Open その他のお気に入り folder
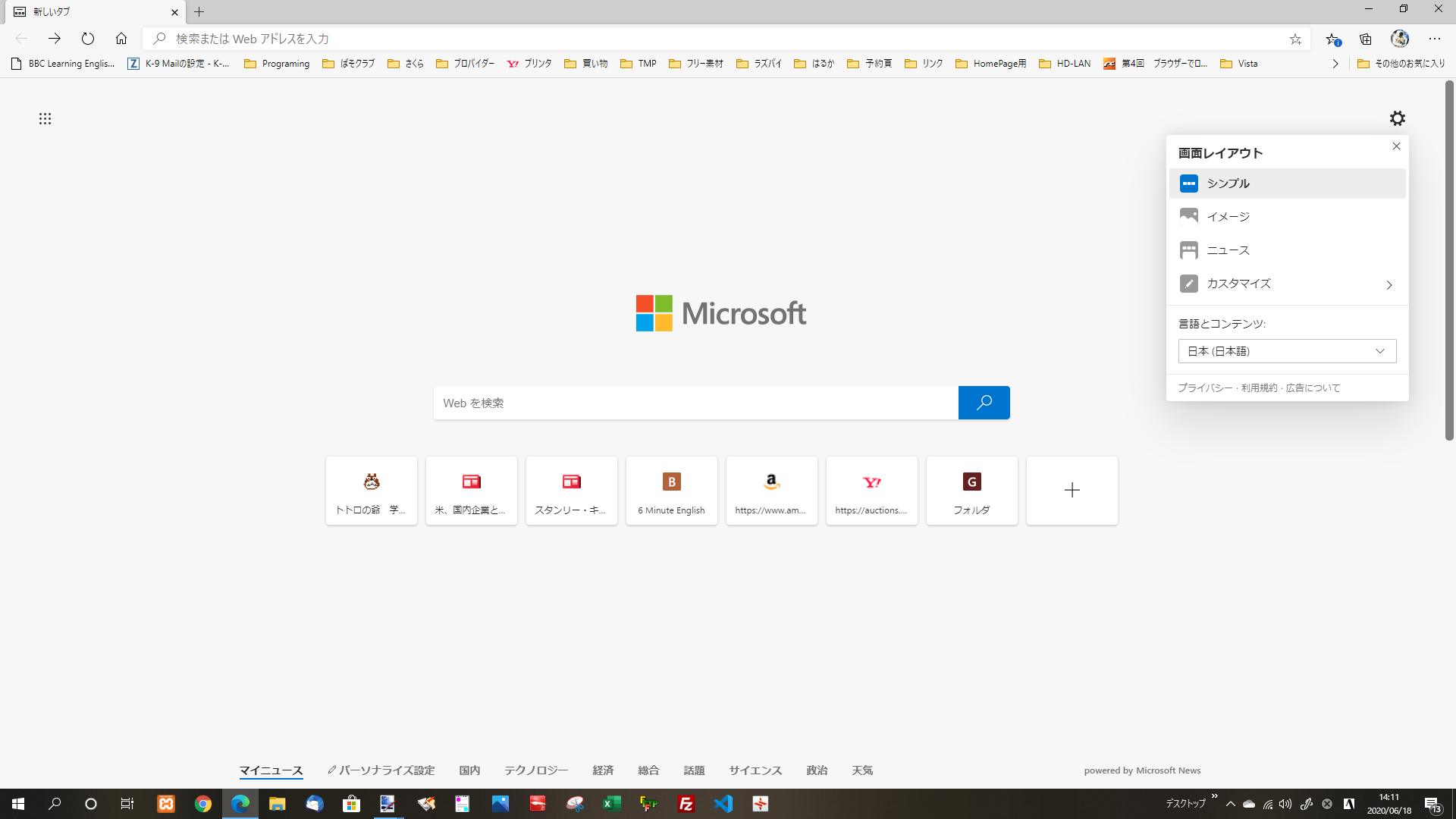 1401,64
